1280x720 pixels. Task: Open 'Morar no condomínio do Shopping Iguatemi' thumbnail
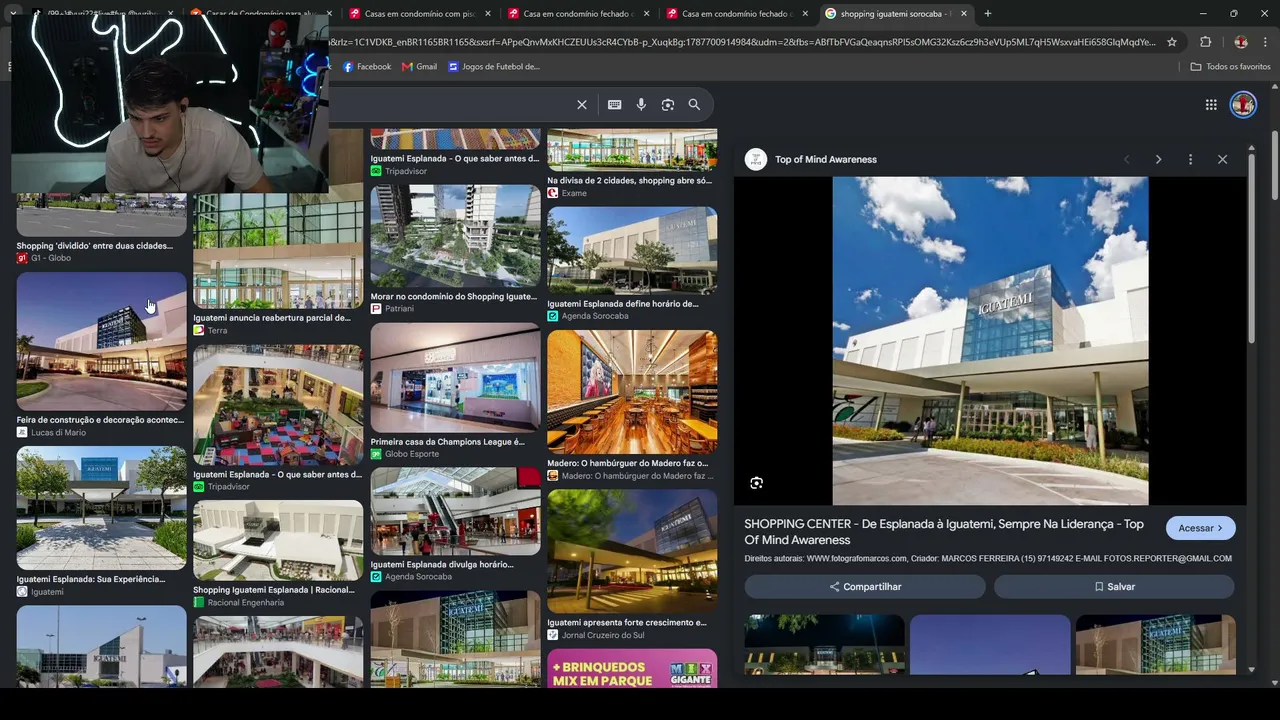[455, 236]
